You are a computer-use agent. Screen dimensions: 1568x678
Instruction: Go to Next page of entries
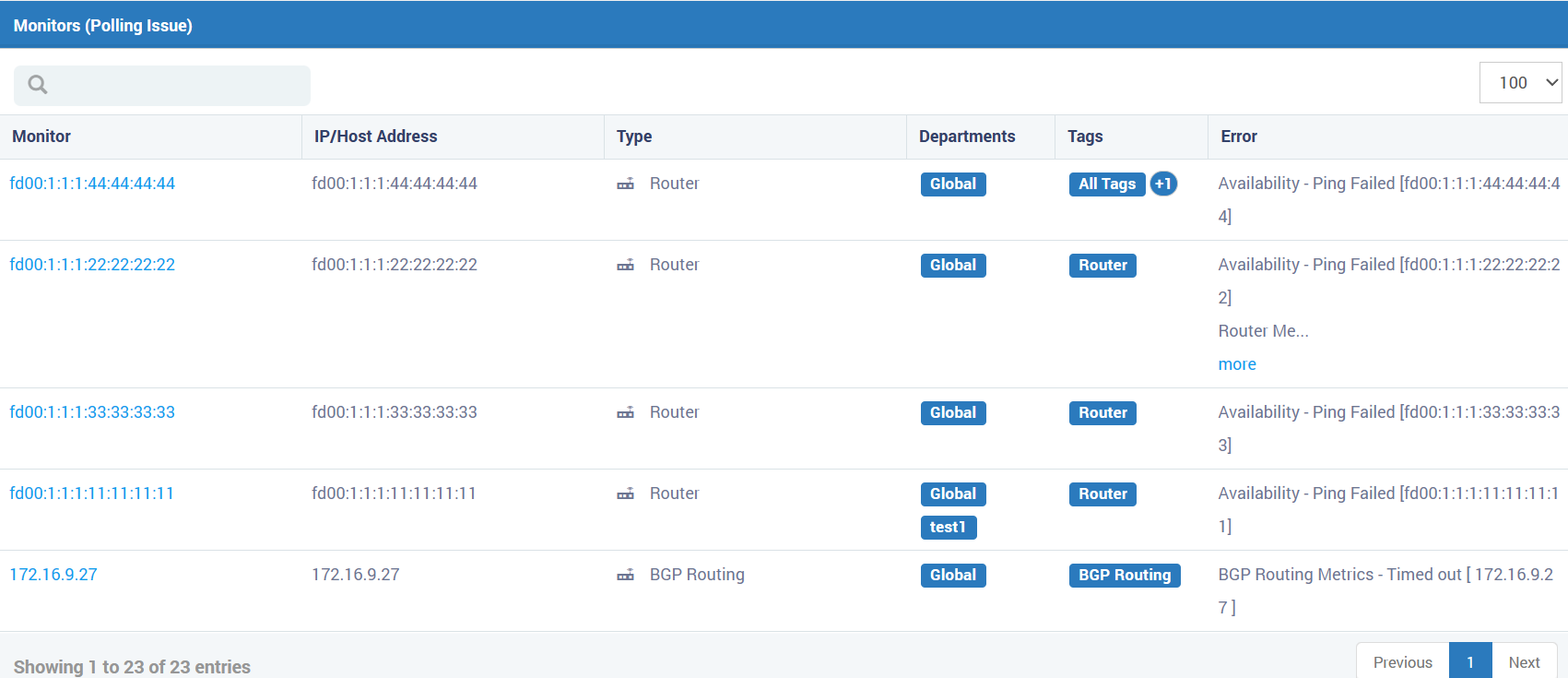click(x=1524, y=662)
